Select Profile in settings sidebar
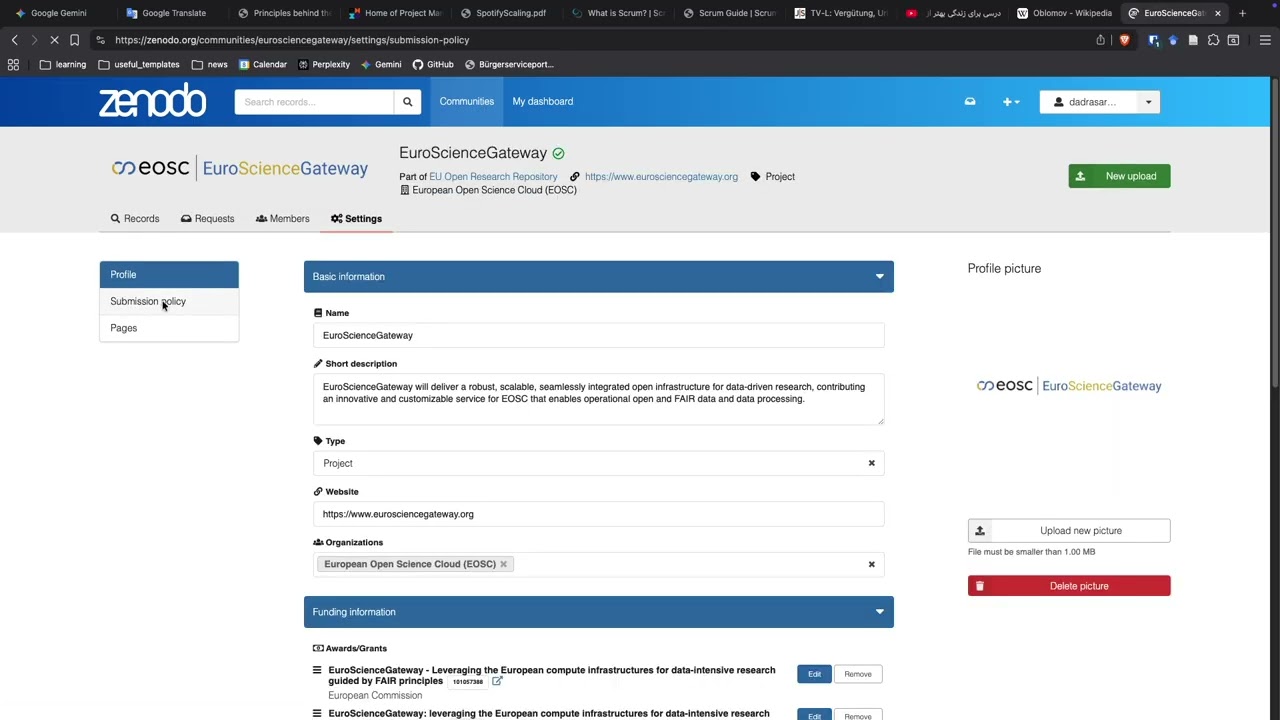 [x=169, y=274]
